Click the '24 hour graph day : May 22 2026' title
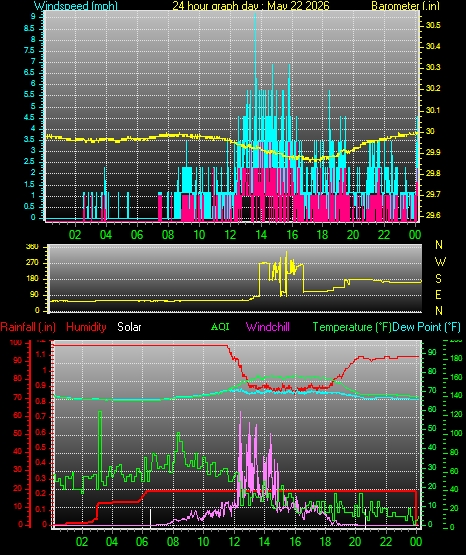Image resolution: width=466 pixels, height=555 pixels. coord(251,6)
